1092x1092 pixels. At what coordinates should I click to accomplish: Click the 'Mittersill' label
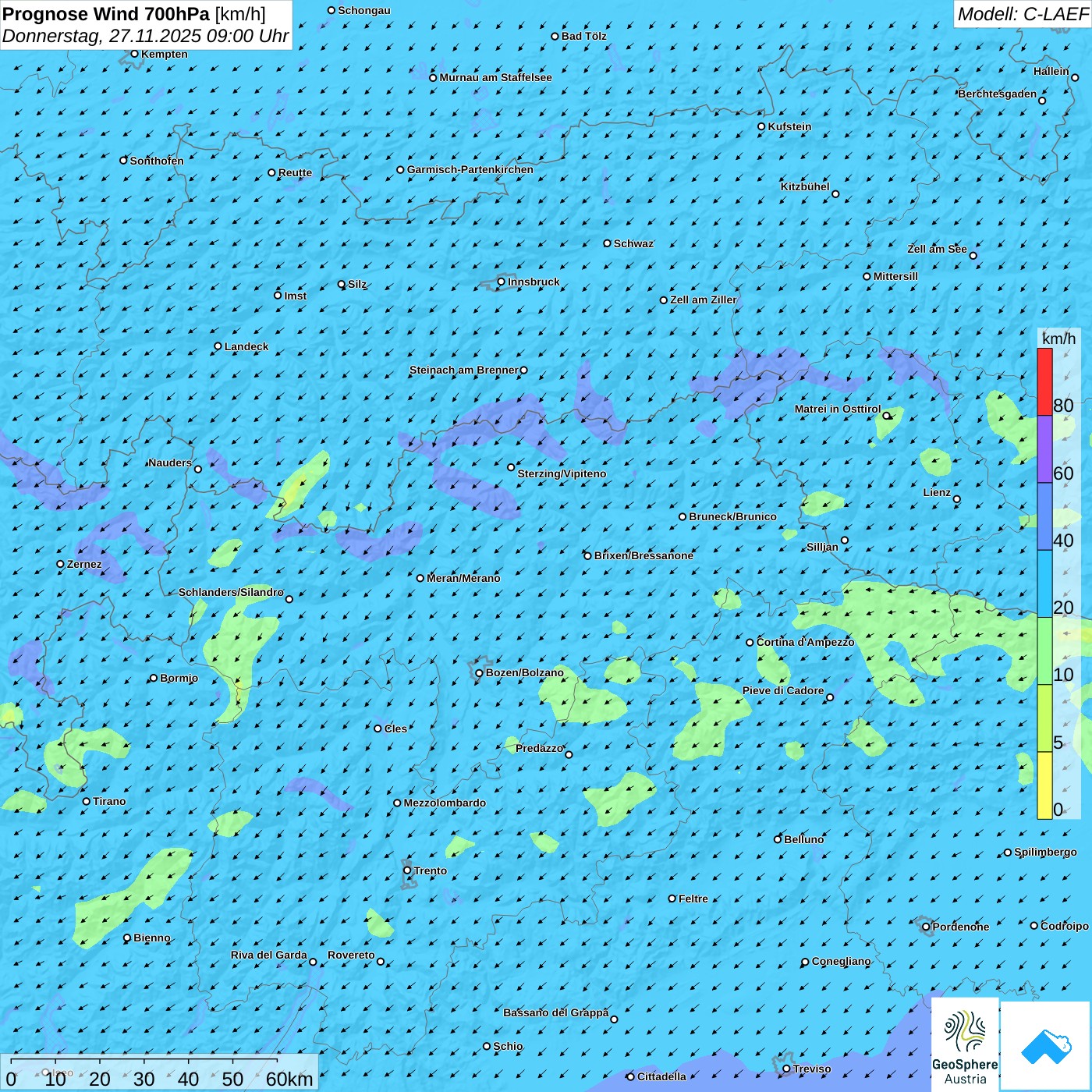[x=895, y=277]
